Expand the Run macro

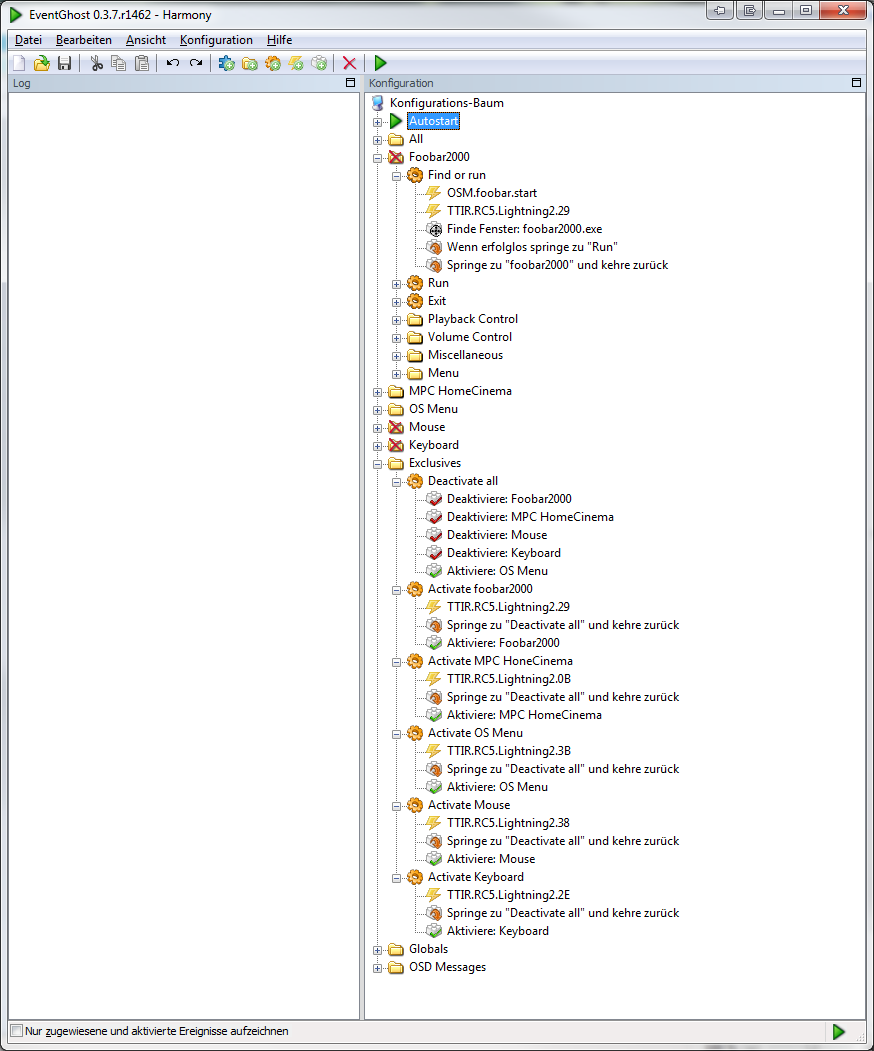tap(397, 284)
